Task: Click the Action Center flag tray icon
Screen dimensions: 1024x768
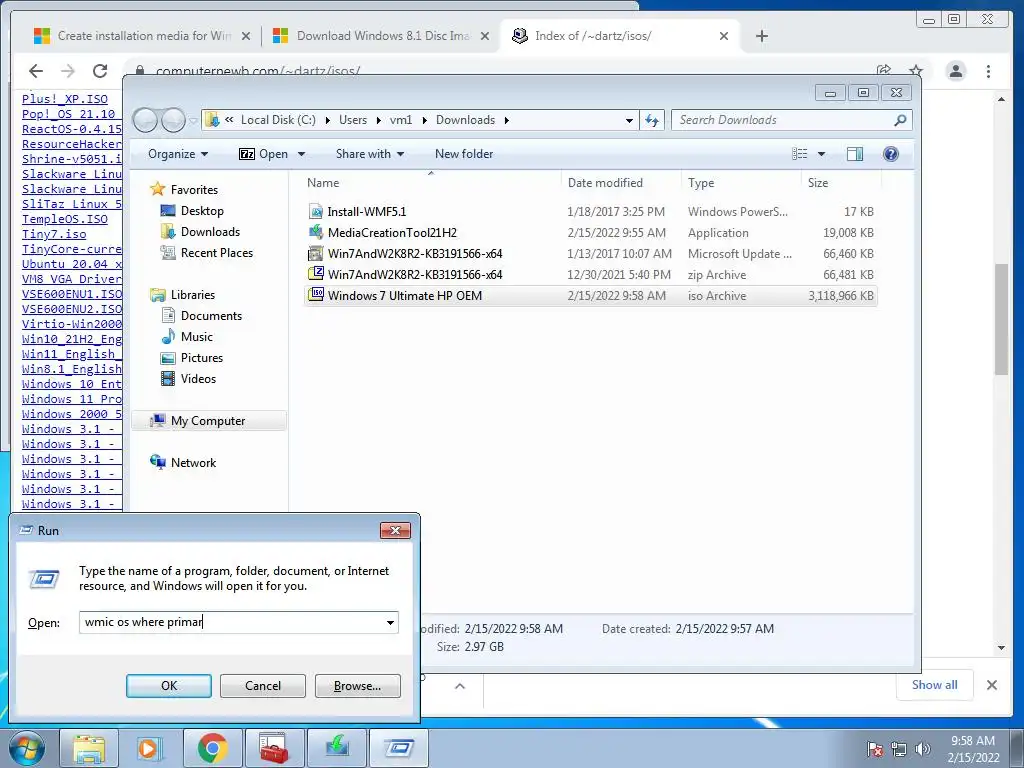Action: pyautogui.click(x=875, y=749)
